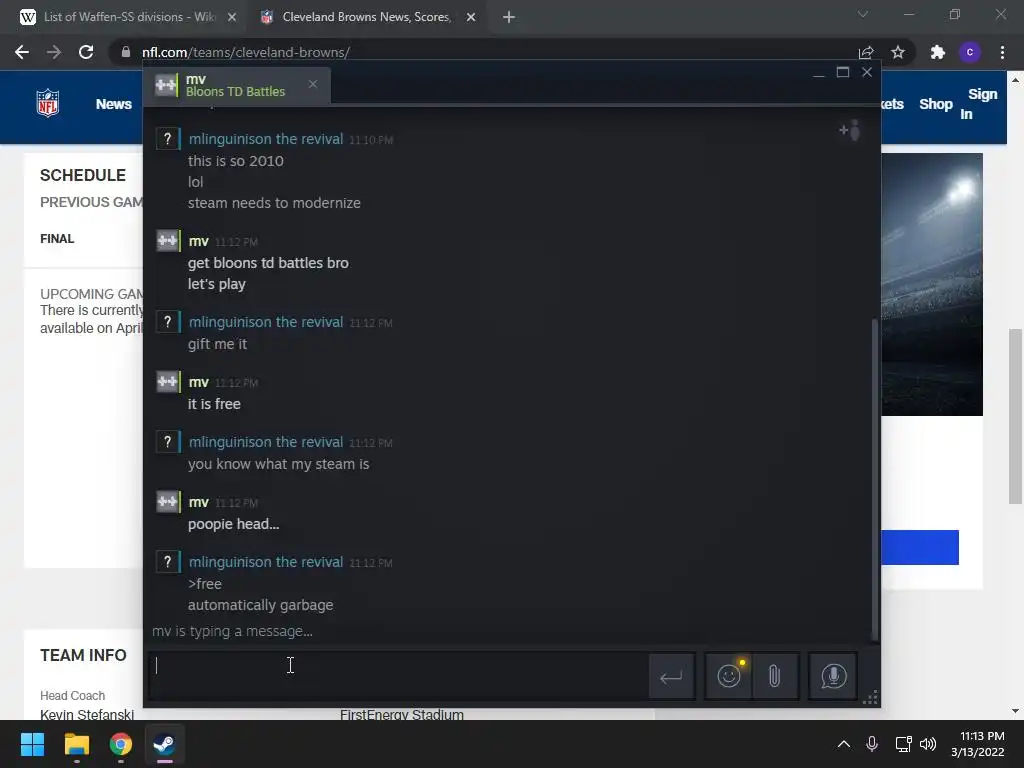Open Steam from the taskbar
1024x768 pixels.
tap(164, 744)
